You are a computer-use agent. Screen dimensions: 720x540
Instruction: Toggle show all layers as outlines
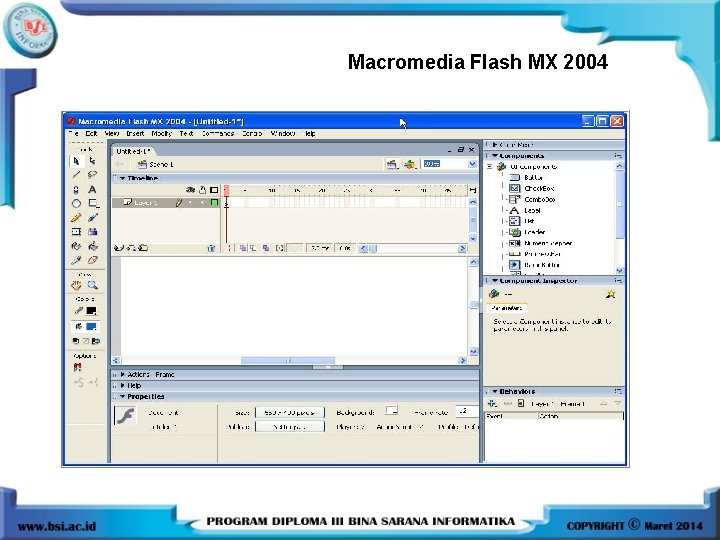214,190
